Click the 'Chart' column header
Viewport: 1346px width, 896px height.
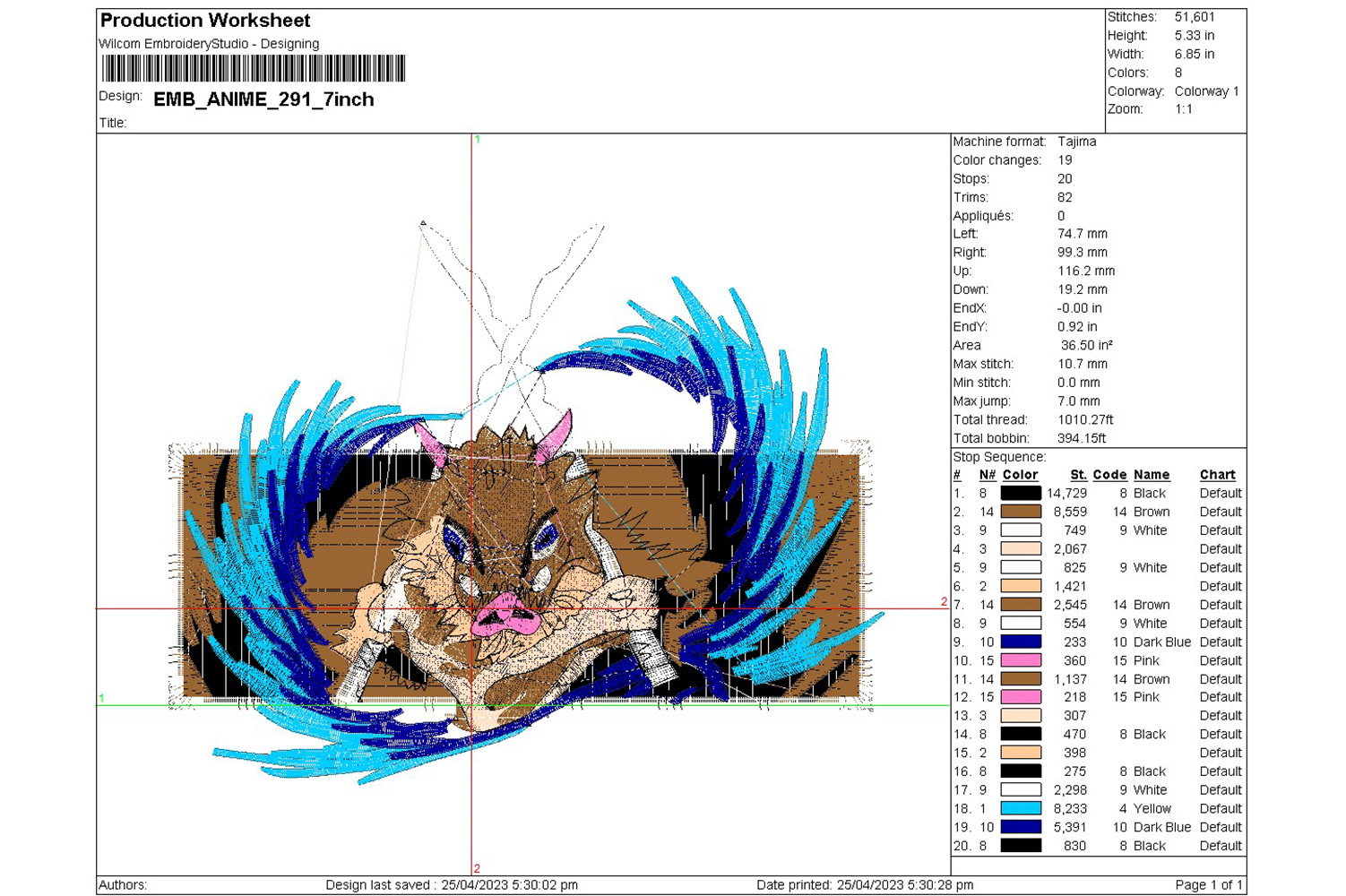point(1218,475)
